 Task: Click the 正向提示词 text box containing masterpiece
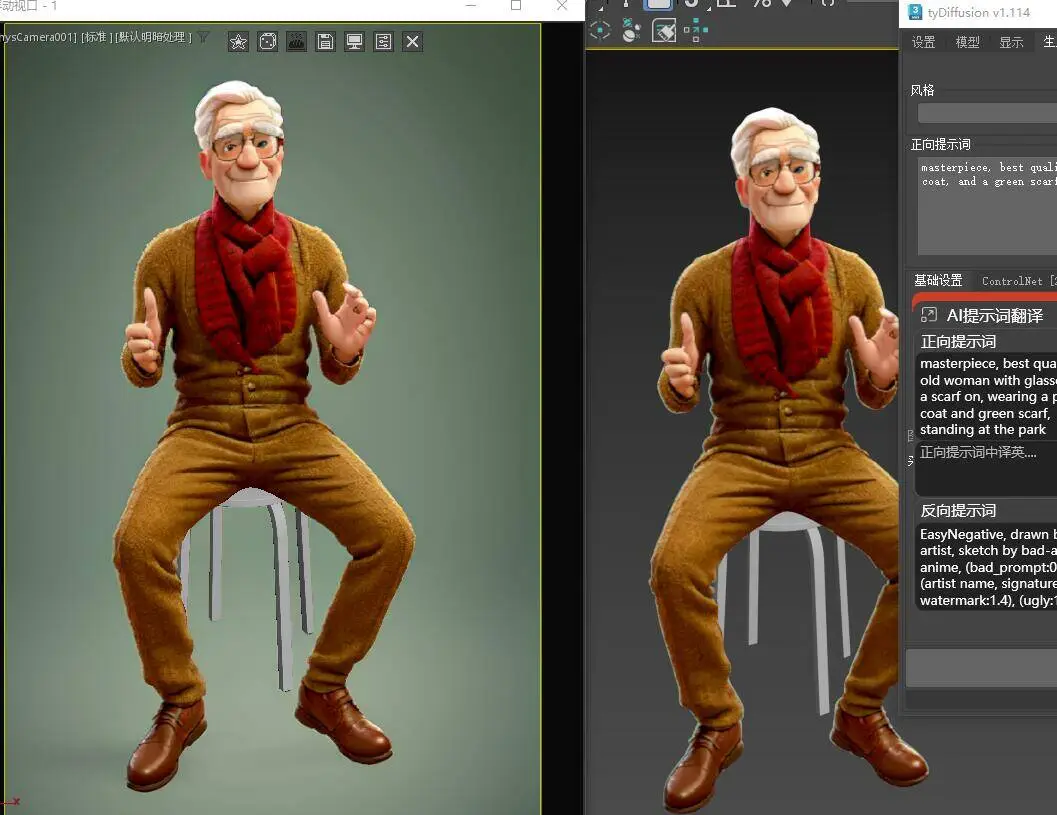coord(988,206)
